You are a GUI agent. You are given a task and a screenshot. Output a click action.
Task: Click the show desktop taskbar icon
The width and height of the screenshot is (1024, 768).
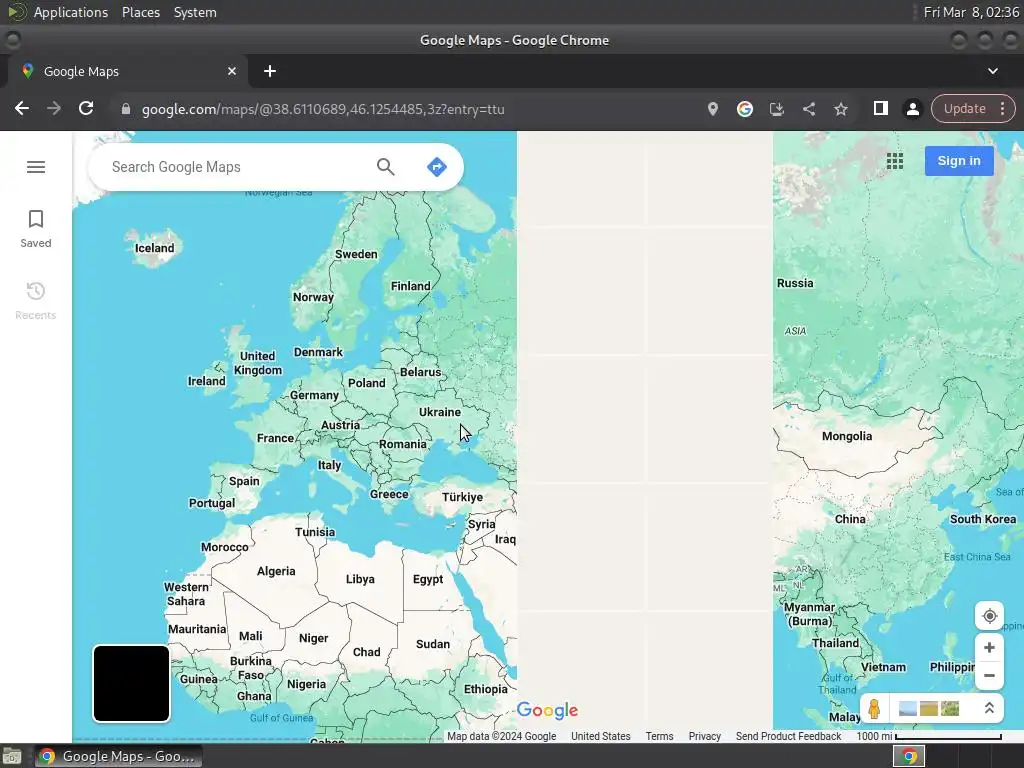point(12,757)
